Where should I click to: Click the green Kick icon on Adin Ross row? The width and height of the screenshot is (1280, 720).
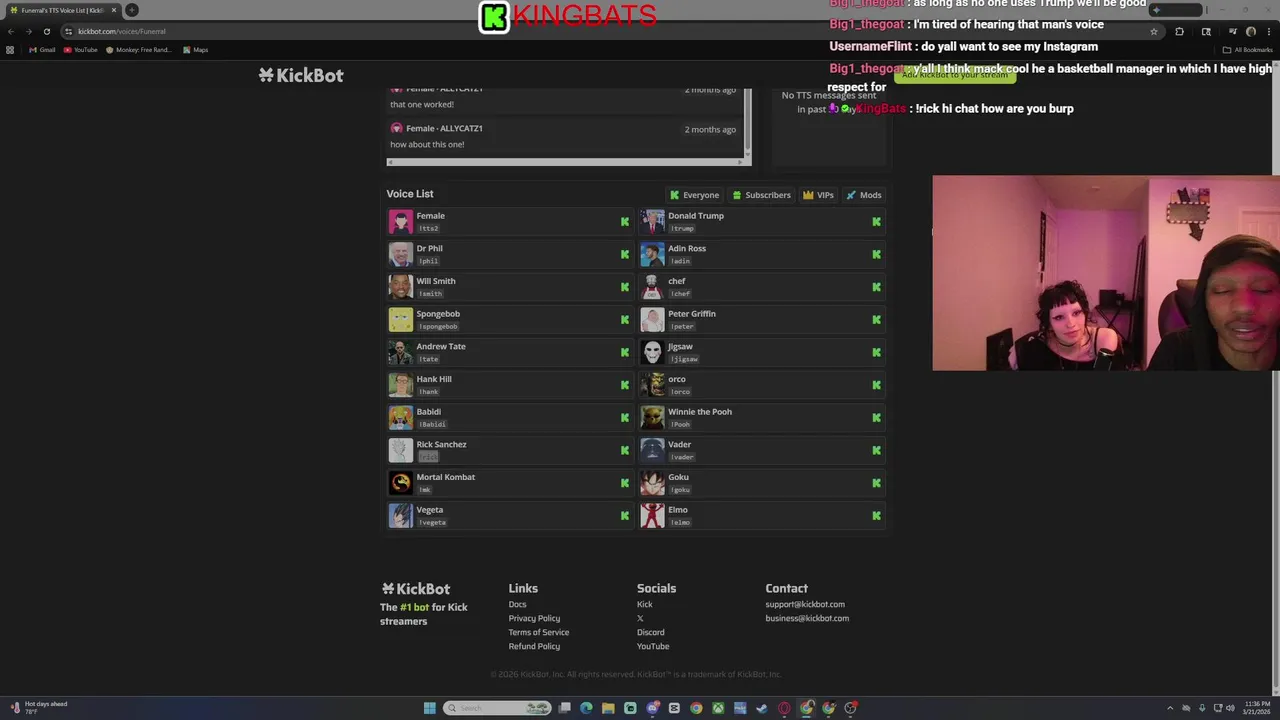tap(876, 254)
